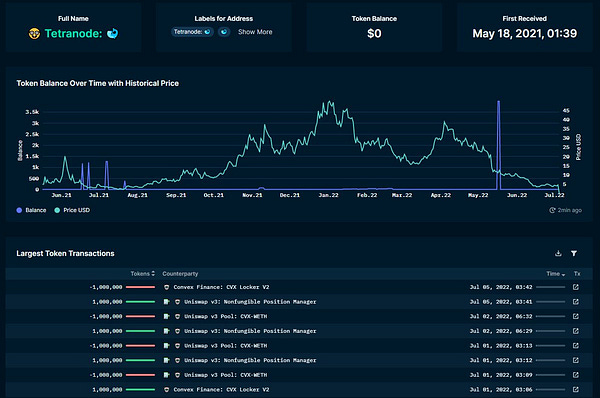
Task: Click the Nov.21 label on the chart axis
Action: (x=252, y=195)
